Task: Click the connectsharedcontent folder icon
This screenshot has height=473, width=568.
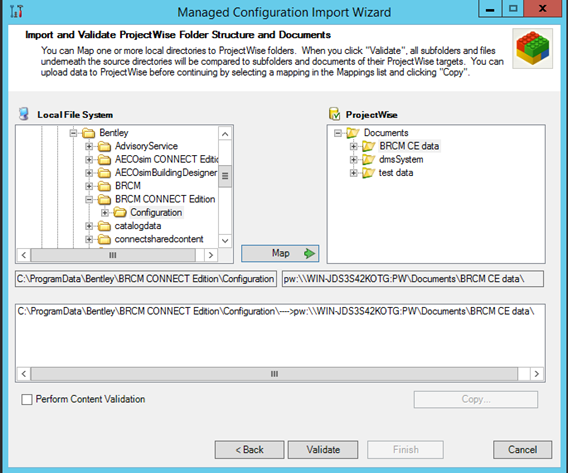Action: 104,239
